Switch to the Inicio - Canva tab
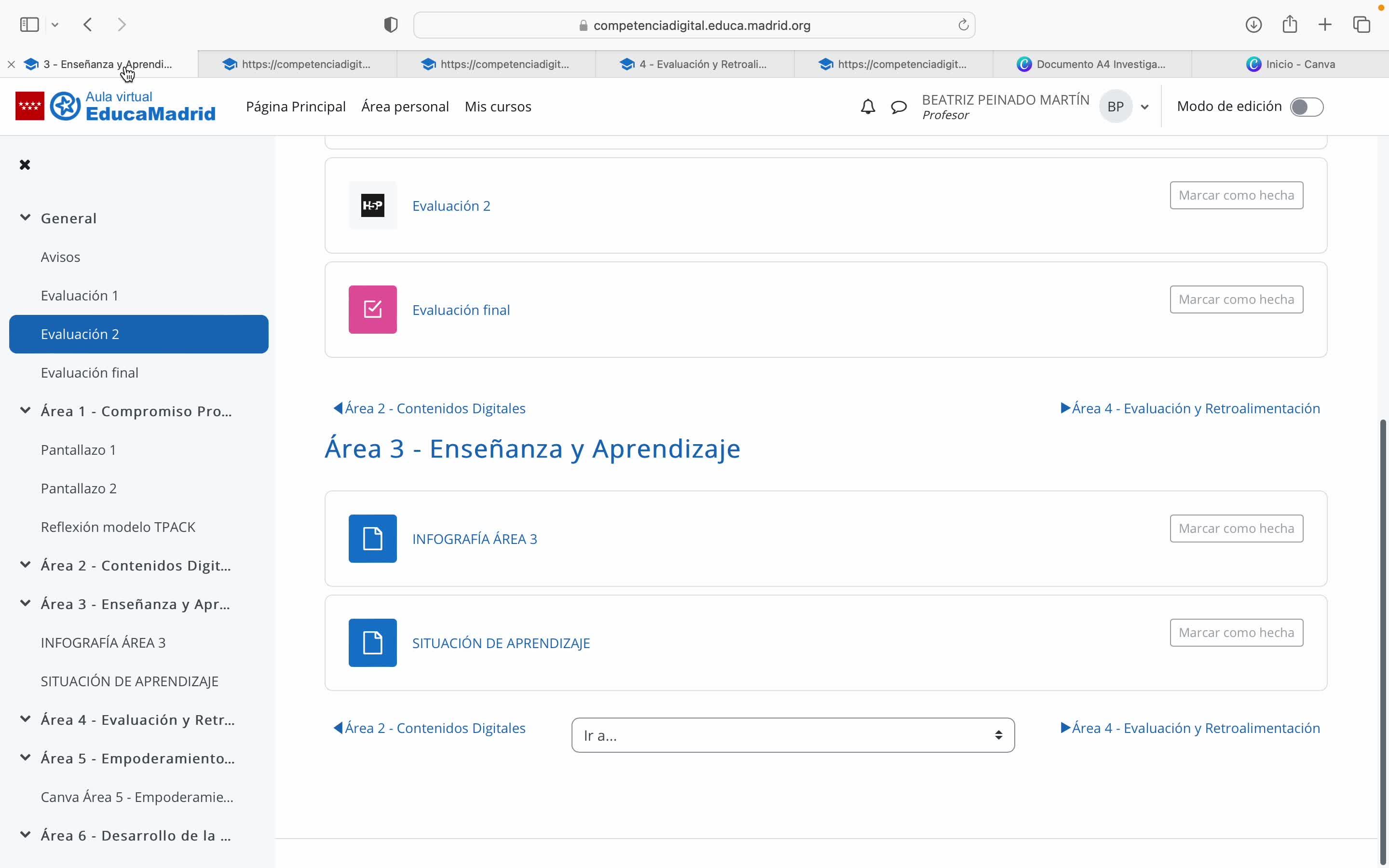Image resolution: width=1389 pixels, height=868 pixels. point(1290,64)
